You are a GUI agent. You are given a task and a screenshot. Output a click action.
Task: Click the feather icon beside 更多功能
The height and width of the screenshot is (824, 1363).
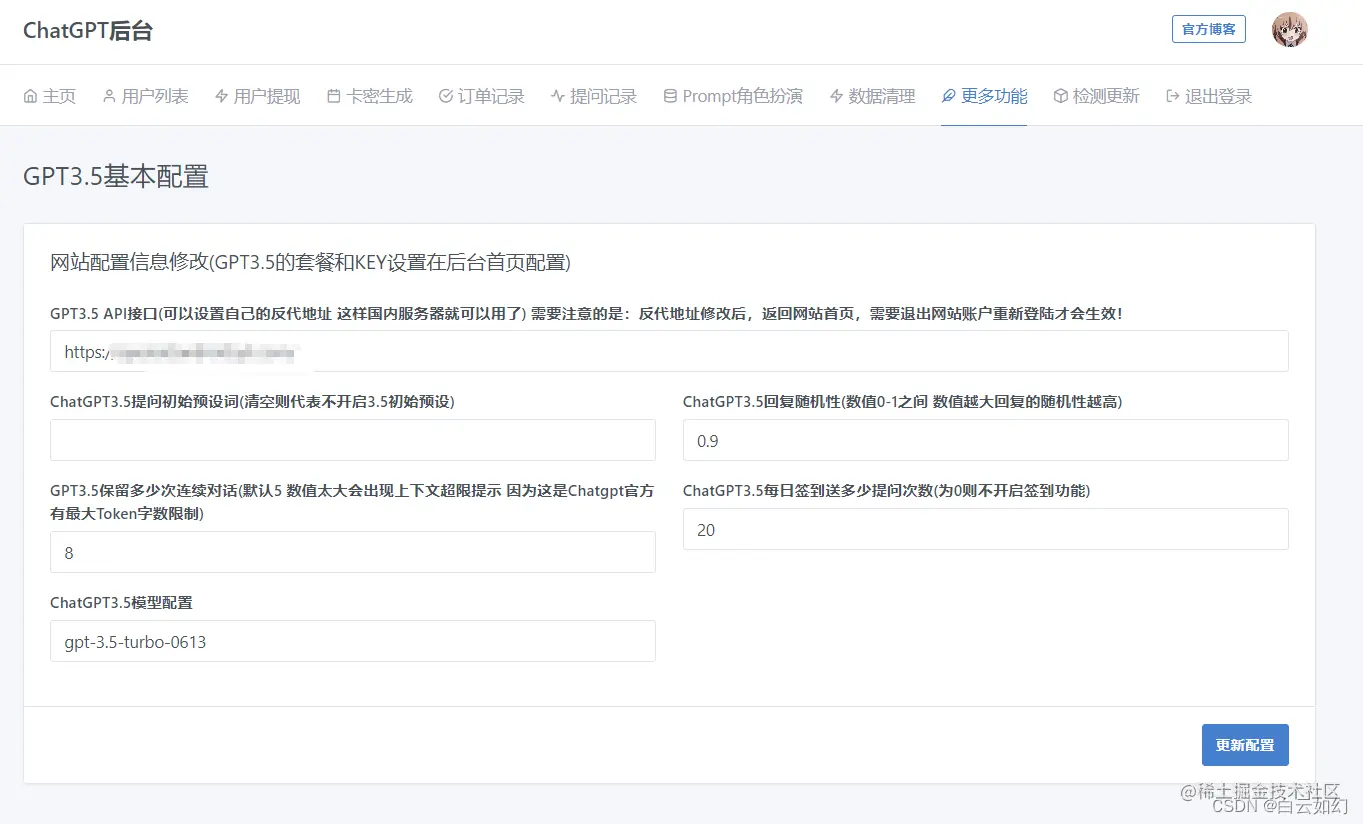click(x=949, y=96)
